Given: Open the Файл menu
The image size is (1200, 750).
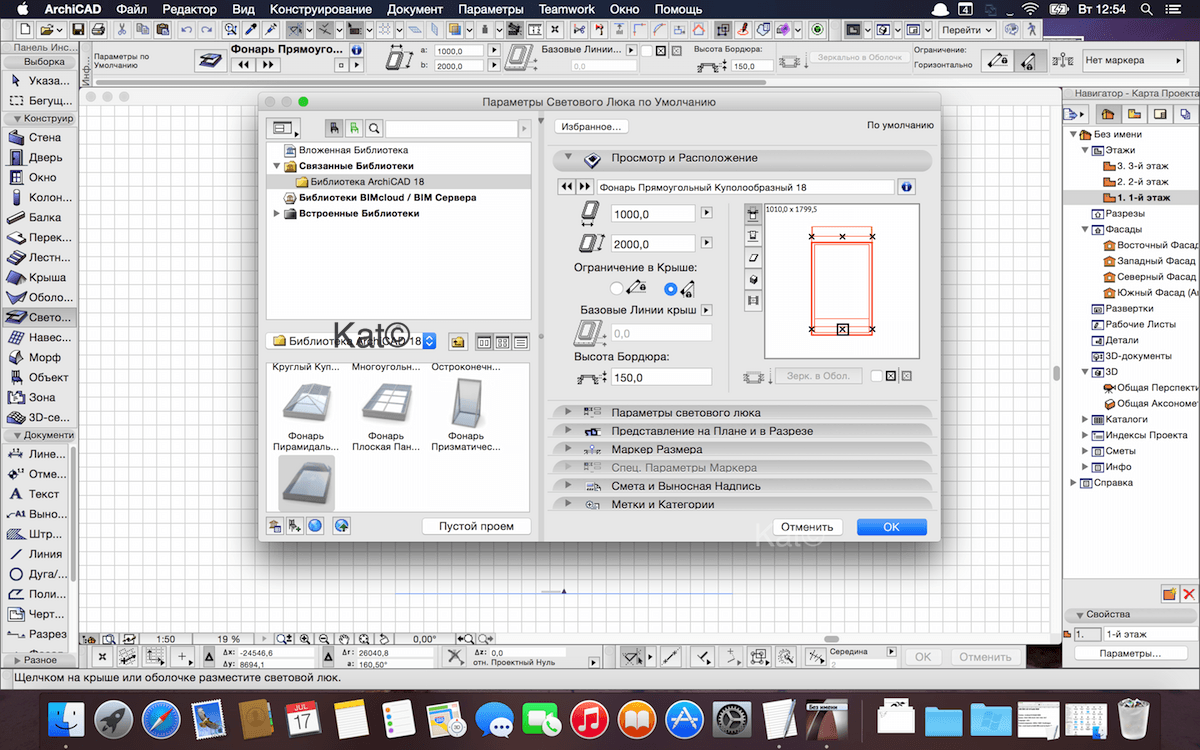Looking at the screenshot, I should (x=133, y=9).
